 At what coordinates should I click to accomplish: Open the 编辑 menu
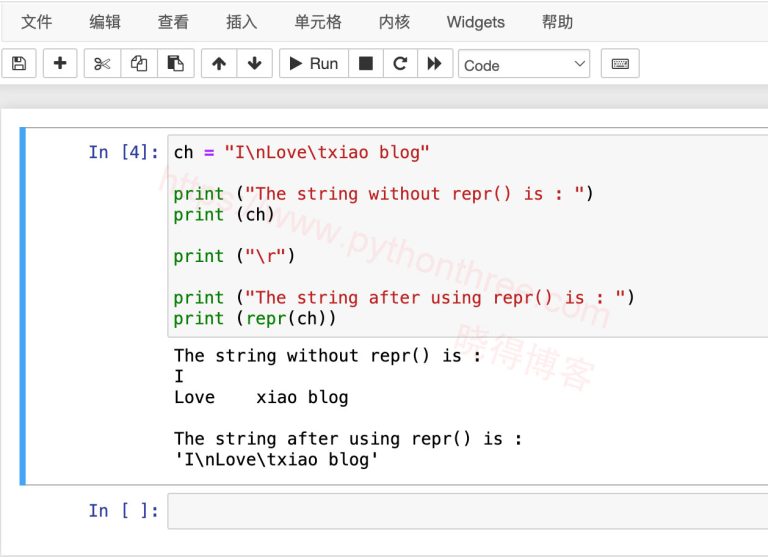click(x=105, y=21)
